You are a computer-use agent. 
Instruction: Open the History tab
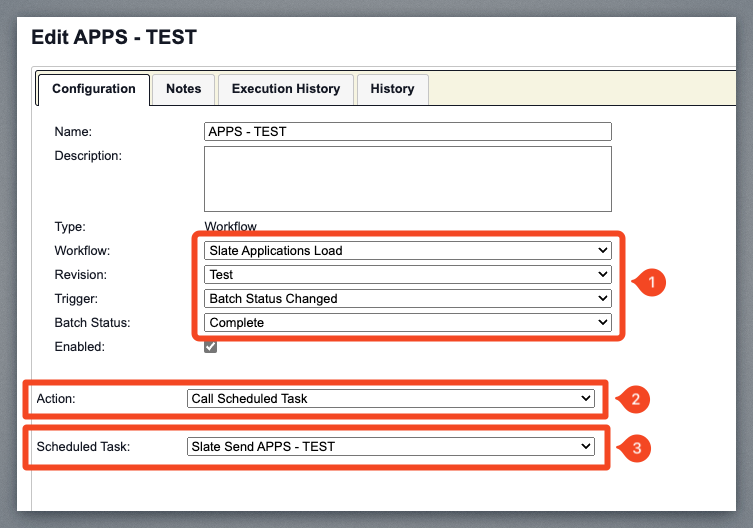(392, 89)
